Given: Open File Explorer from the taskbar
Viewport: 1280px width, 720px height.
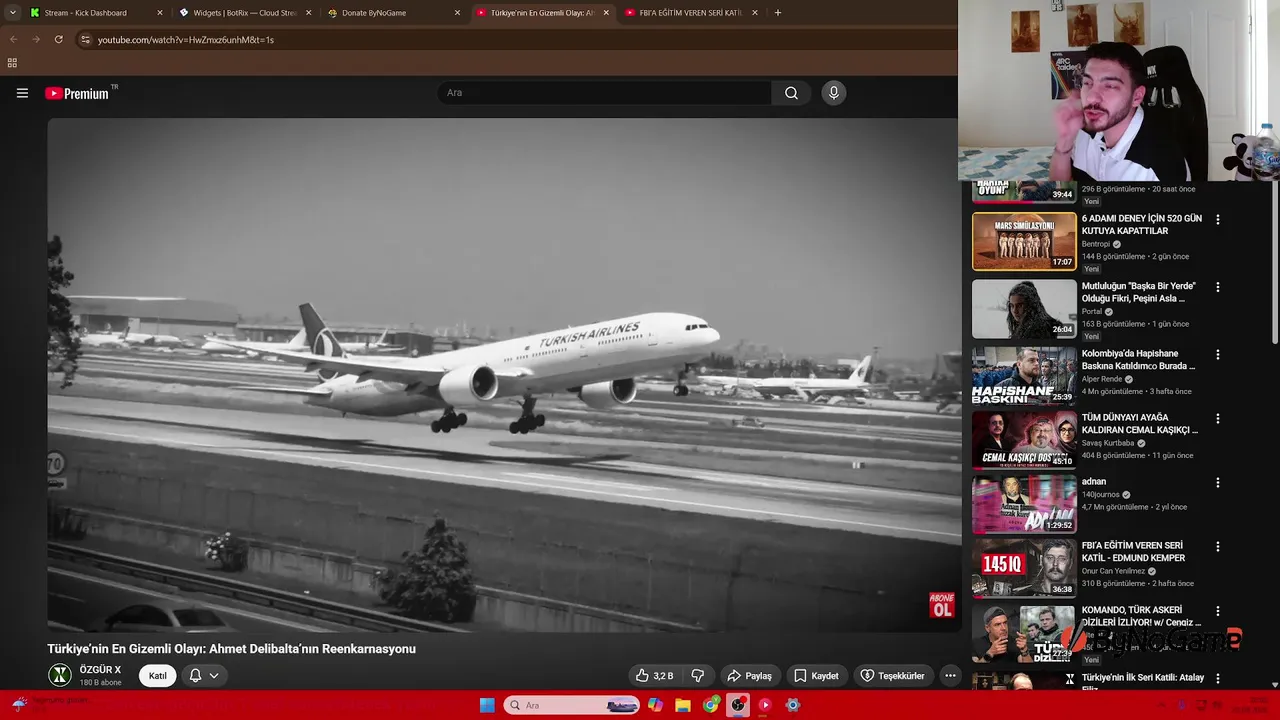Looking at the screenshot, I should coord(683,705).
